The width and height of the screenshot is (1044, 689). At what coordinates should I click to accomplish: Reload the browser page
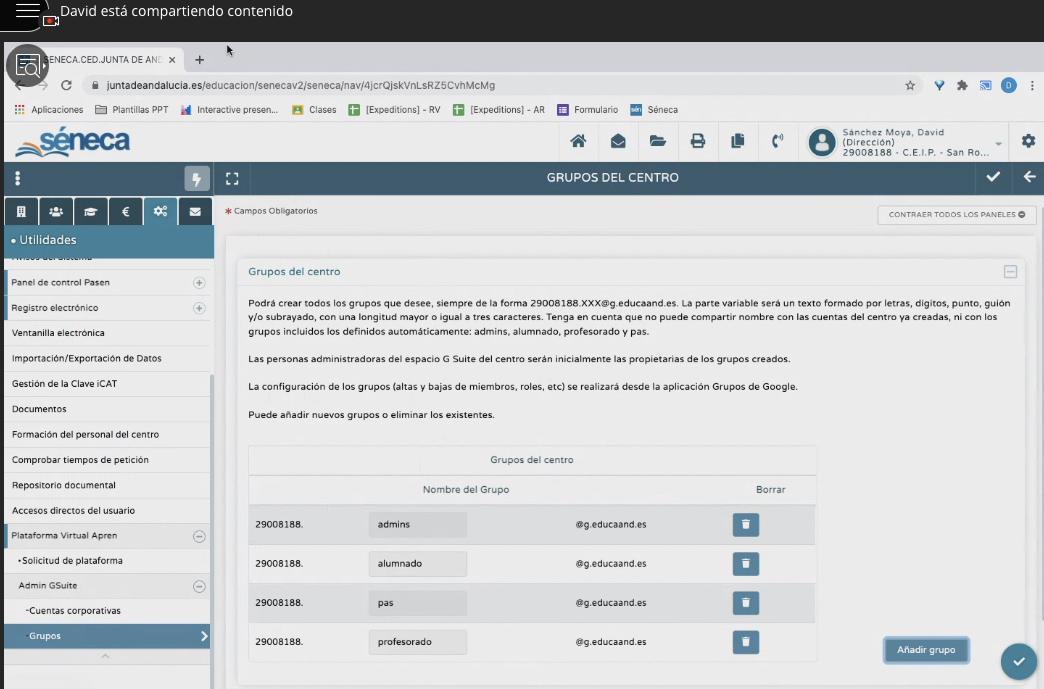pos(66,85)
